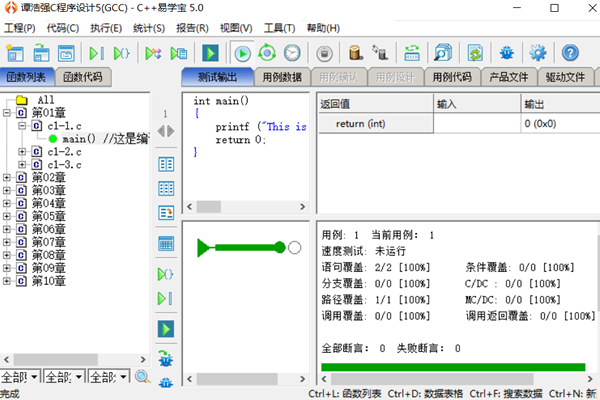Click the gray cylinder with arrows icon
Screen dimensions: 600x400
[380, 53]
